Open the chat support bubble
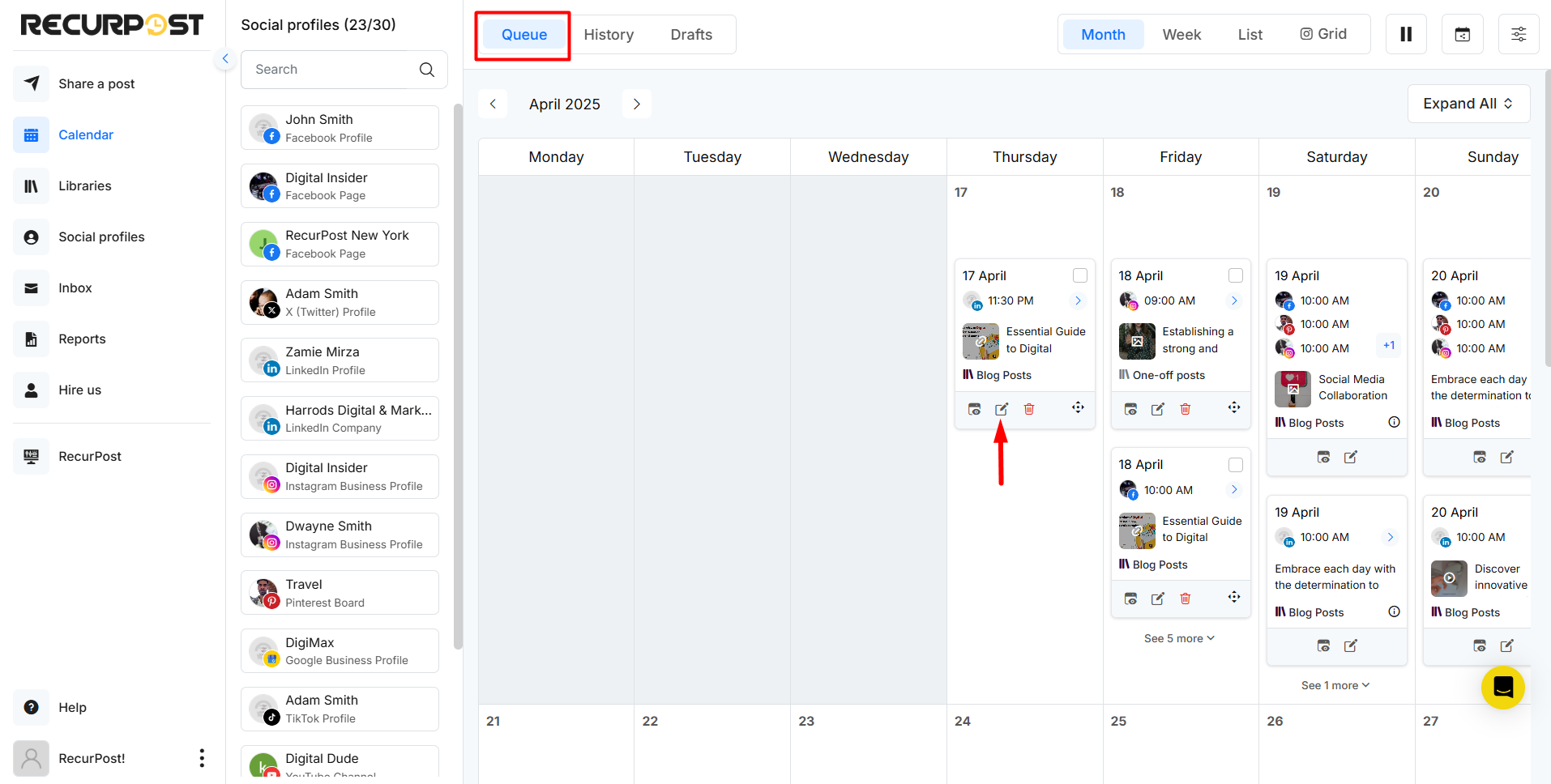Viewport: 1551px width, 784px height. click(1503, 688)
